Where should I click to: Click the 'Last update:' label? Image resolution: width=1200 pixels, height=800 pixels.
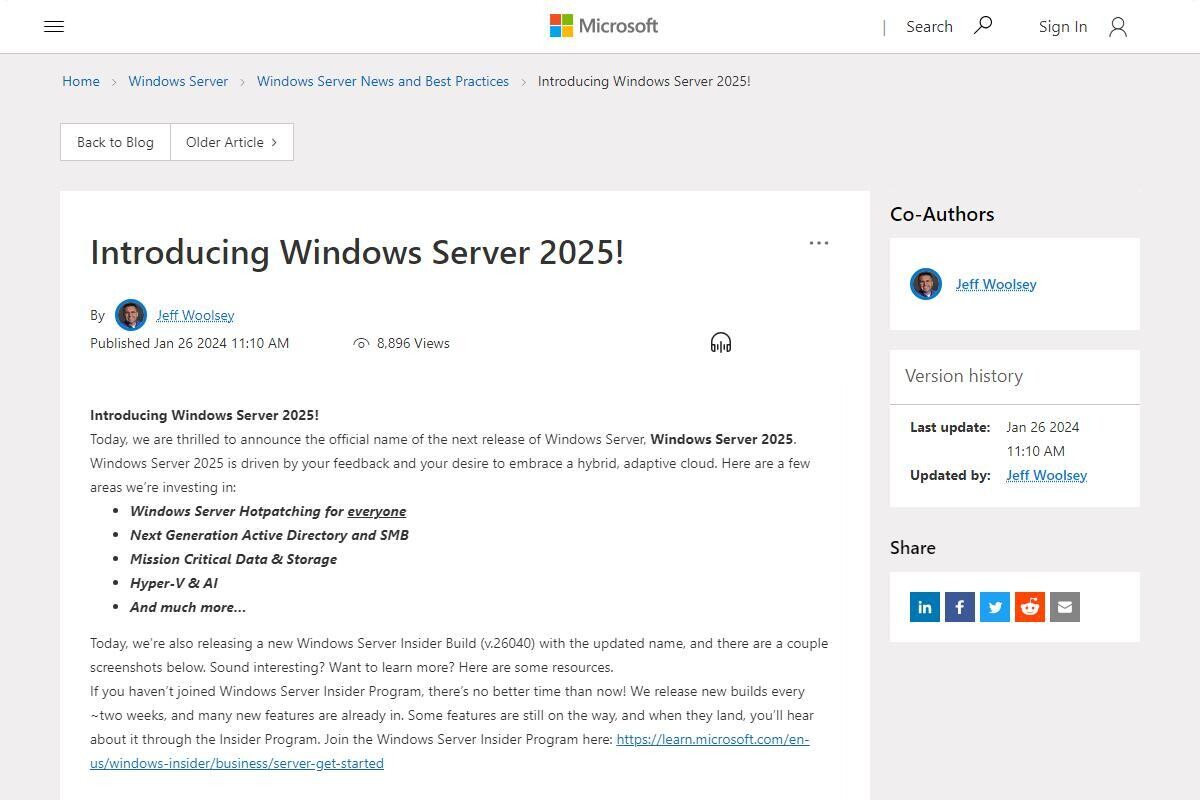pyautogui.click(x=950, y=427)
